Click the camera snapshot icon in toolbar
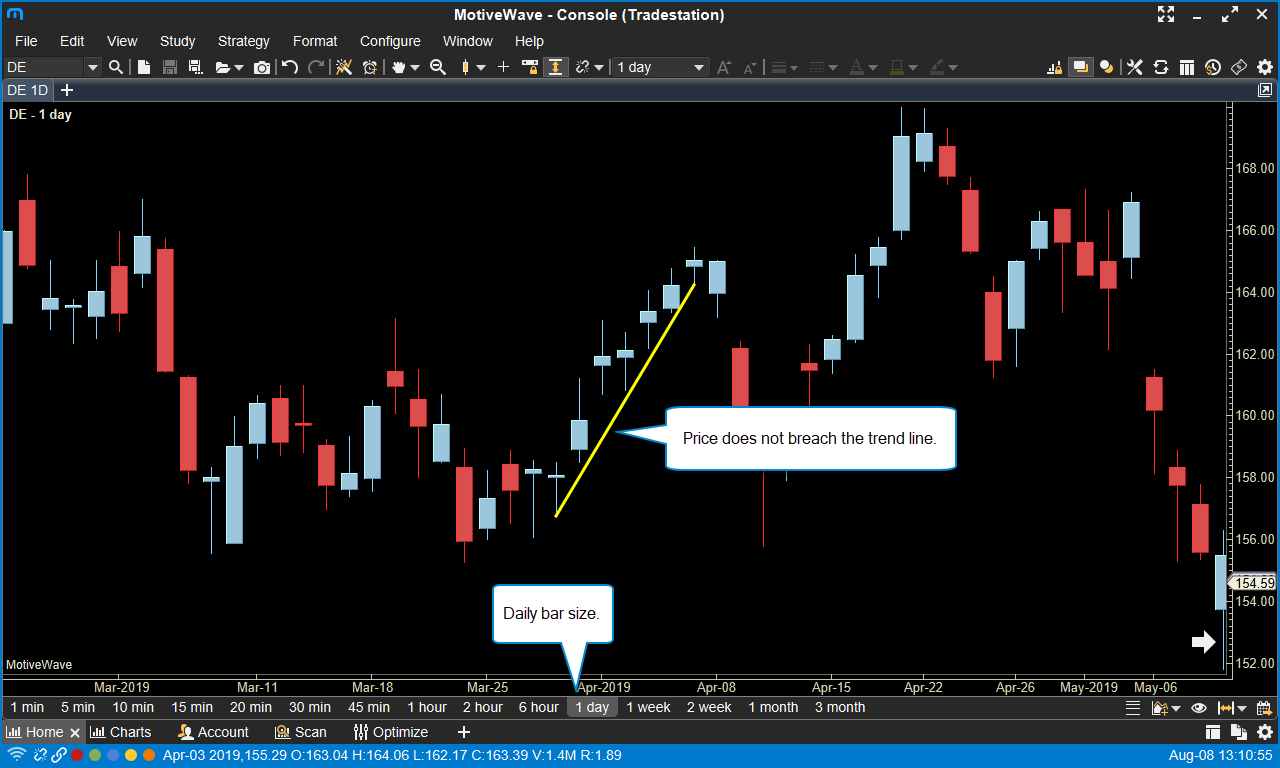Image resolution: width=1280 pixels, height=768 pixels. (x=262, y=67)
